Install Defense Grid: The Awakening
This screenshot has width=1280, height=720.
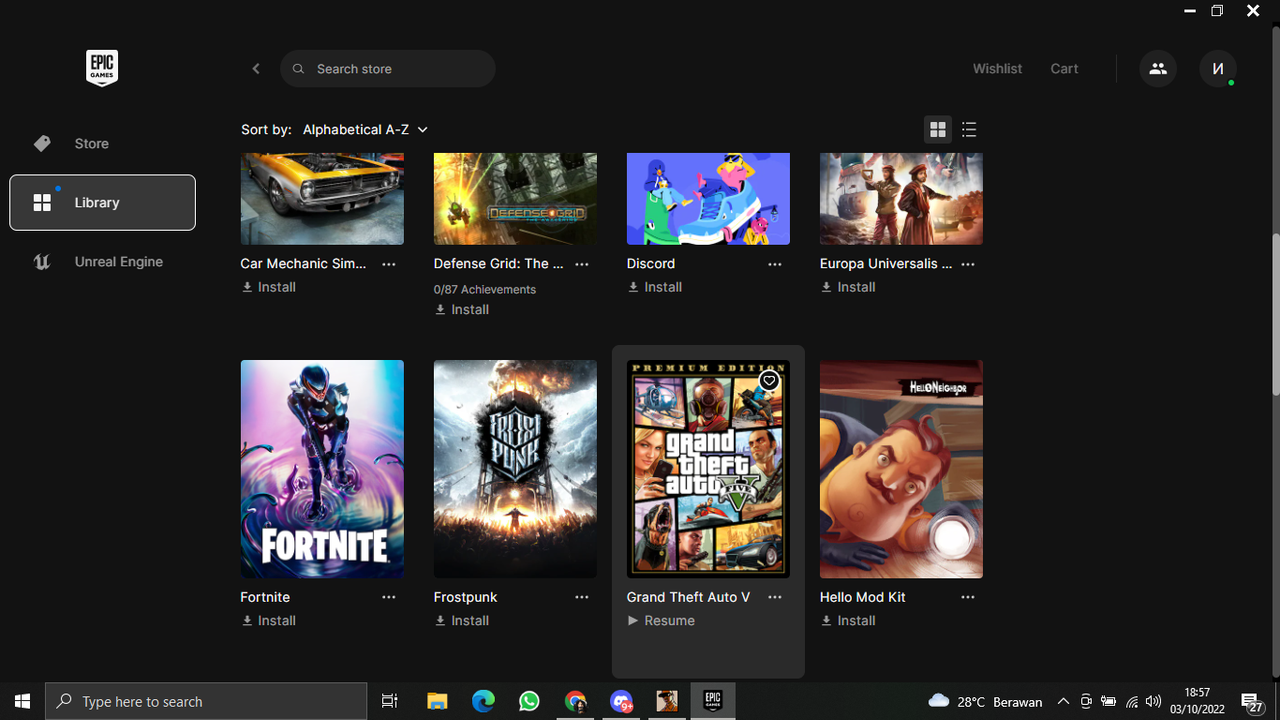[x=462, y=310]
